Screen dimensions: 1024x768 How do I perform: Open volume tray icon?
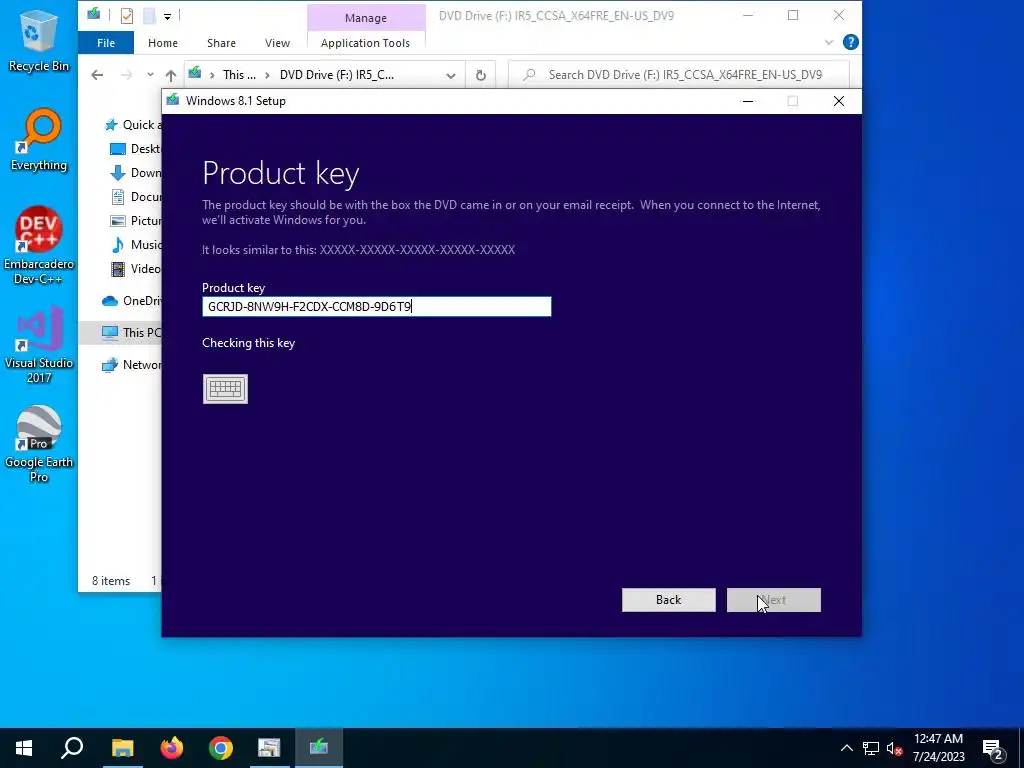[x=895, y=748]
